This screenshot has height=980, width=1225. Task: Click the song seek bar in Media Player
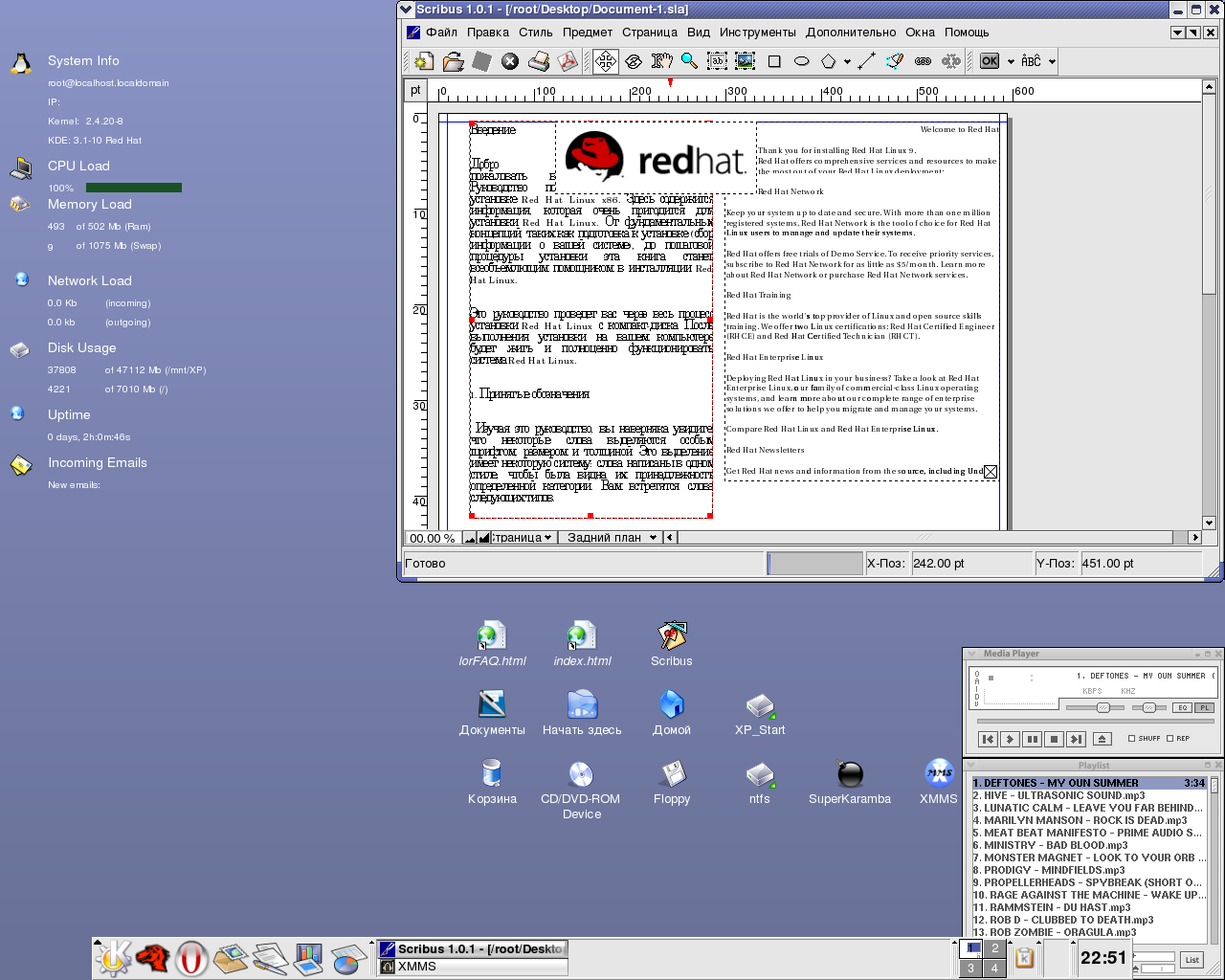[1095, 722]
